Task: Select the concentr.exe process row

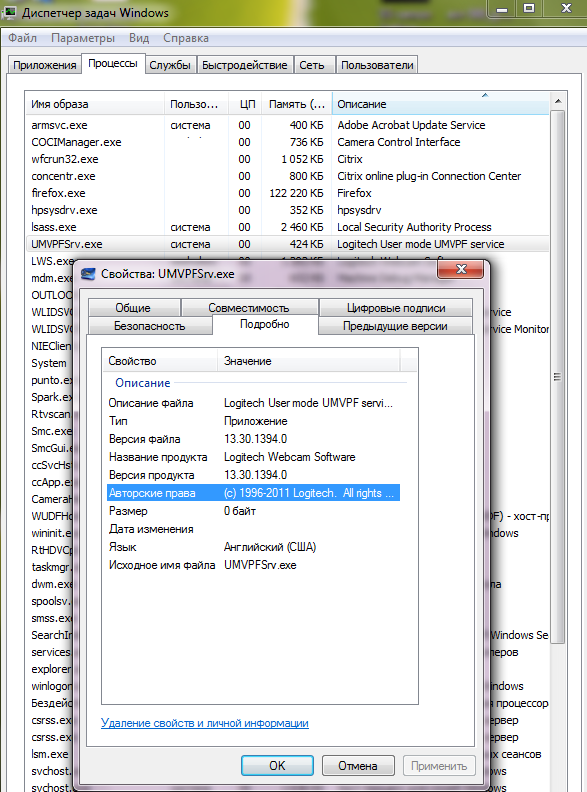Action: [x=287, y=176]
